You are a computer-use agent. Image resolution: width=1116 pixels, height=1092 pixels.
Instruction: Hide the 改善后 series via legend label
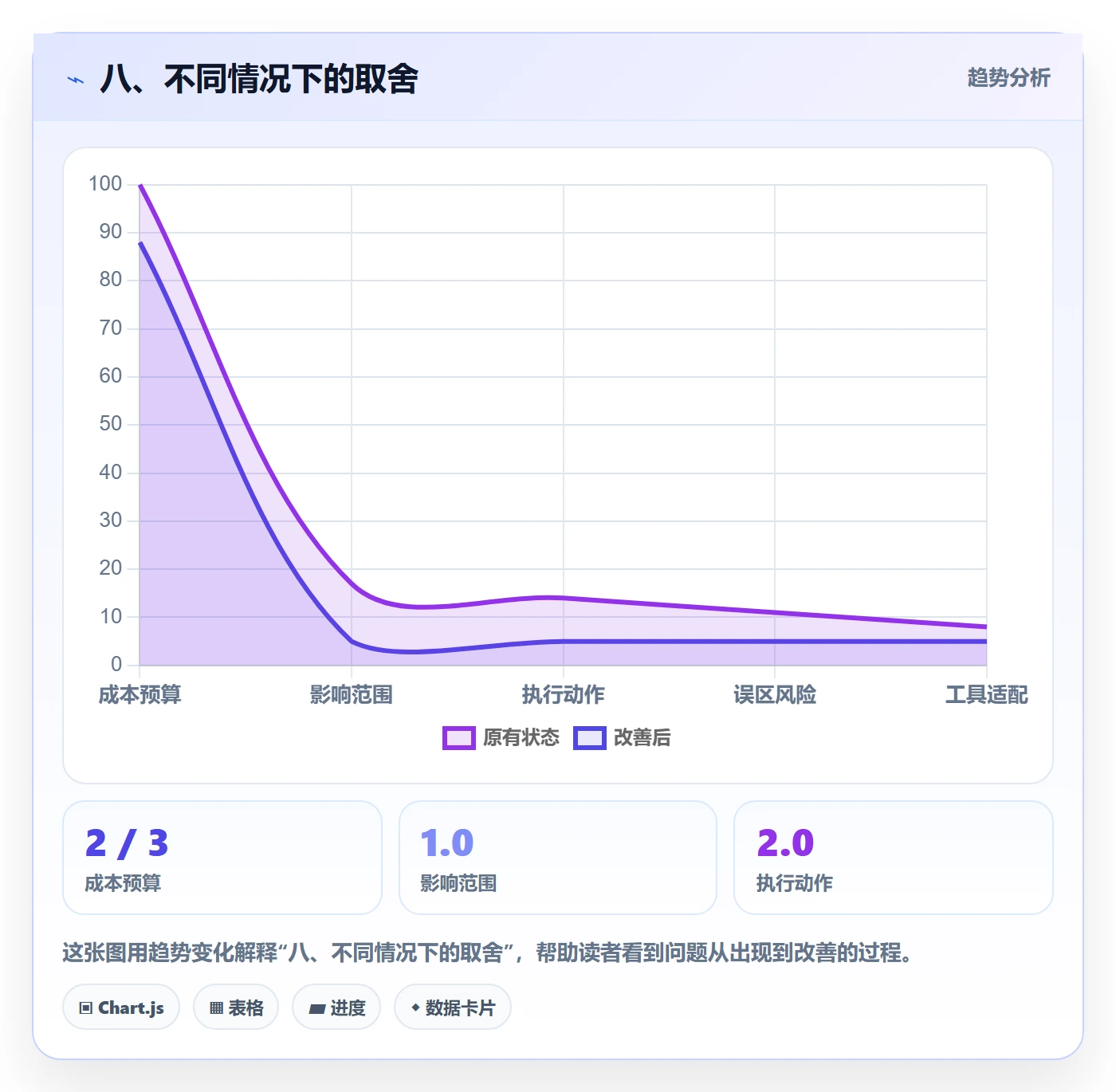click(642, 738)
